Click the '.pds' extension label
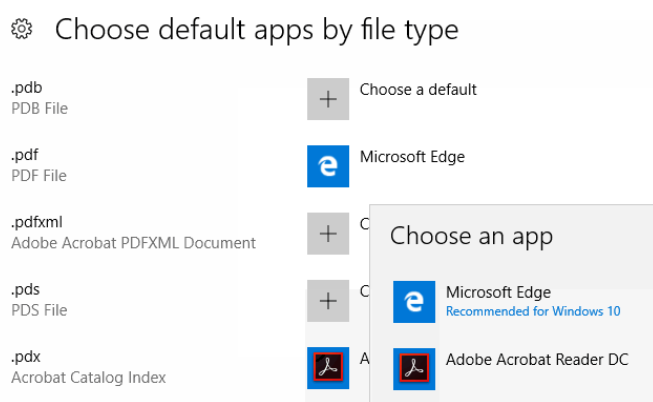Image resolution: width=653 pixels, height=402 pixels. tap(25, 290)
